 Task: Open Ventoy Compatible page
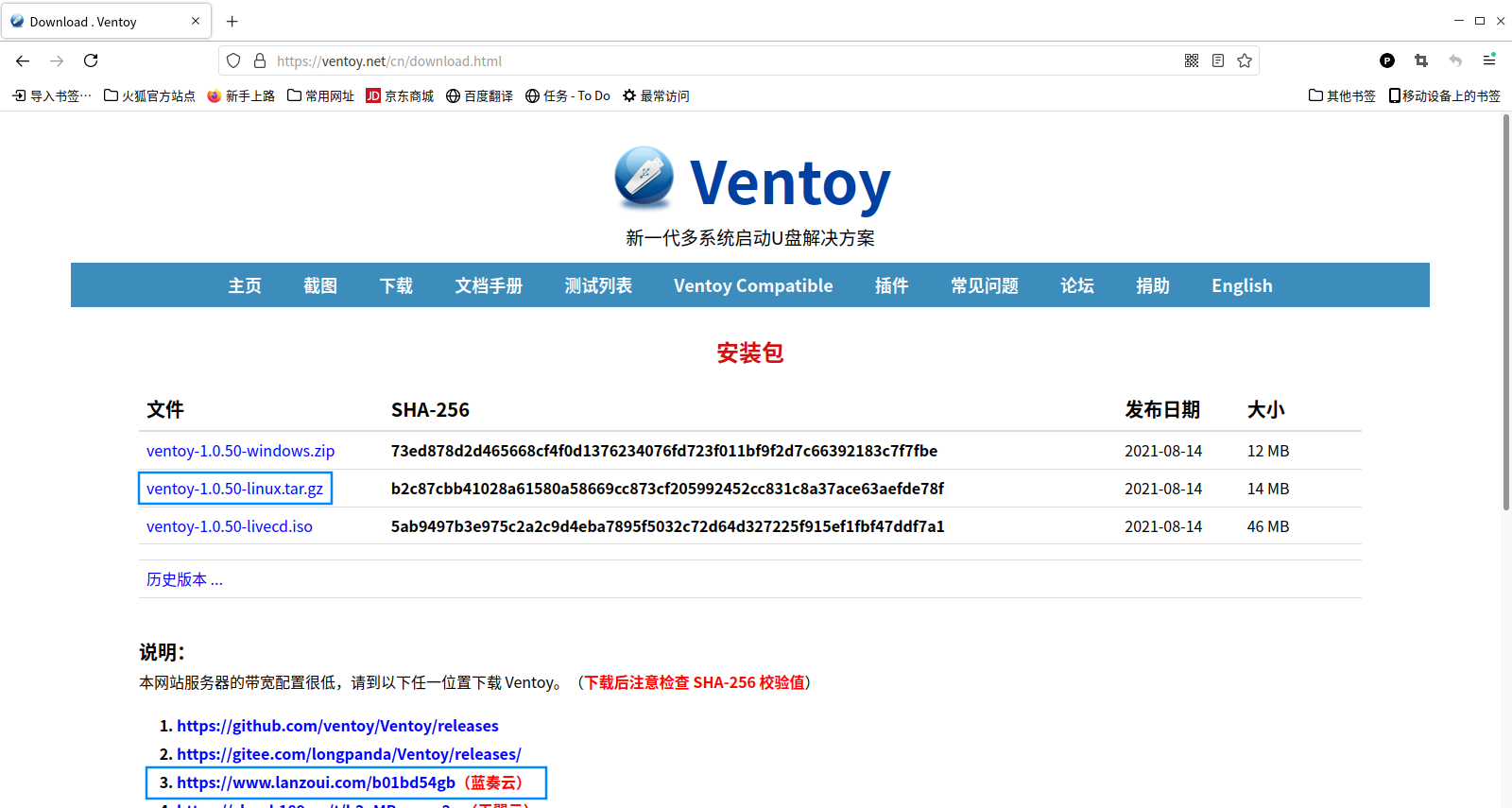pos(753,285)
